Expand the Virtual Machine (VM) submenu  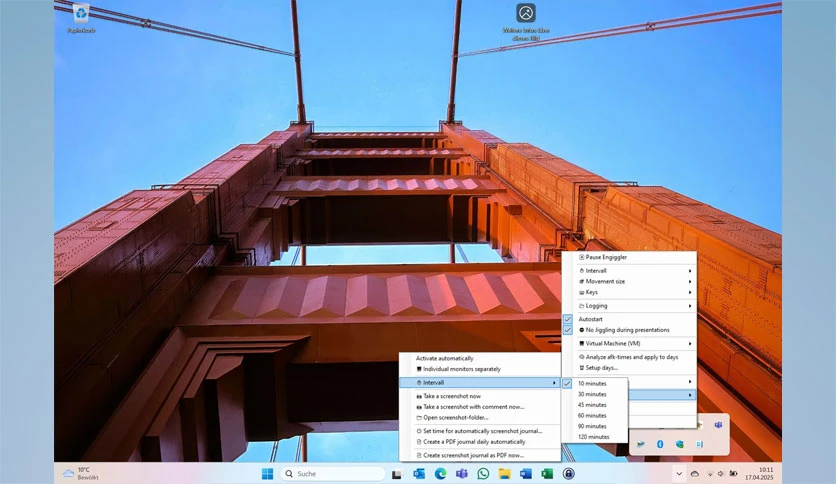pos(629,344)
